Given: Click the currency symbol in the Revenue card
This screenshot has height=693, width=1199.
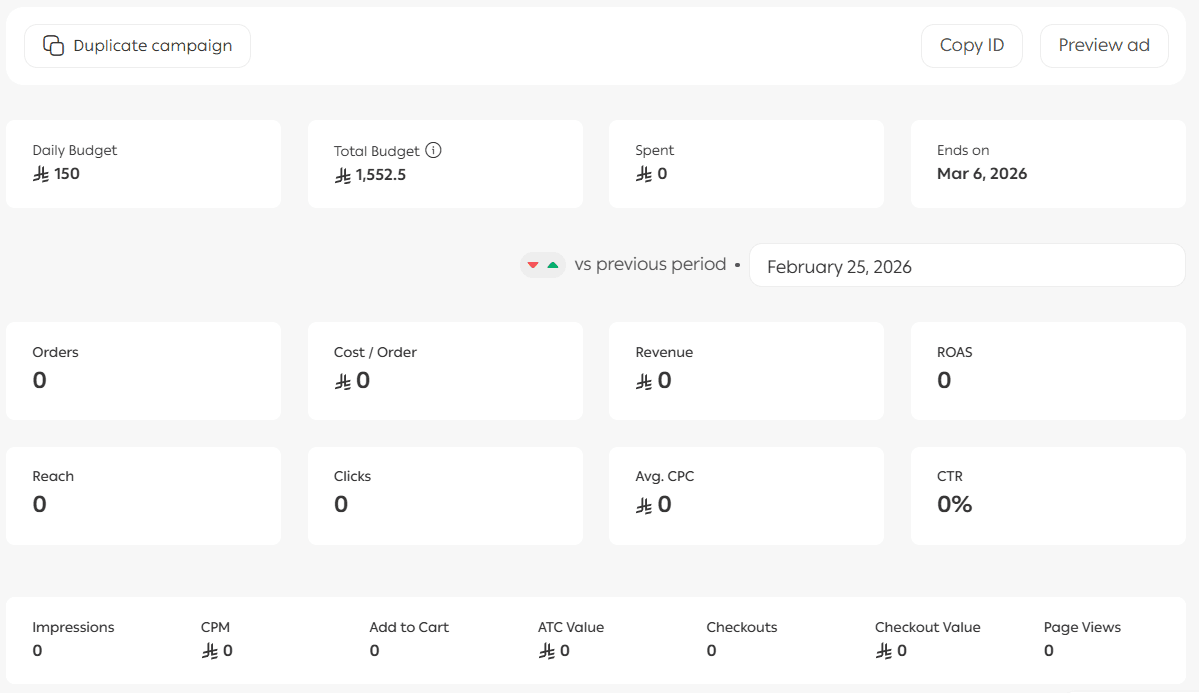Looking at the screenshot, I should point(644,381).
